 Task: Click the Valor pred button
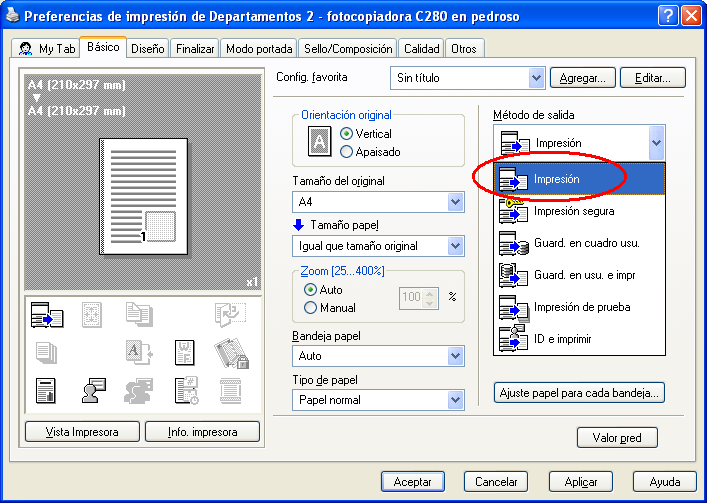point(617,438)
